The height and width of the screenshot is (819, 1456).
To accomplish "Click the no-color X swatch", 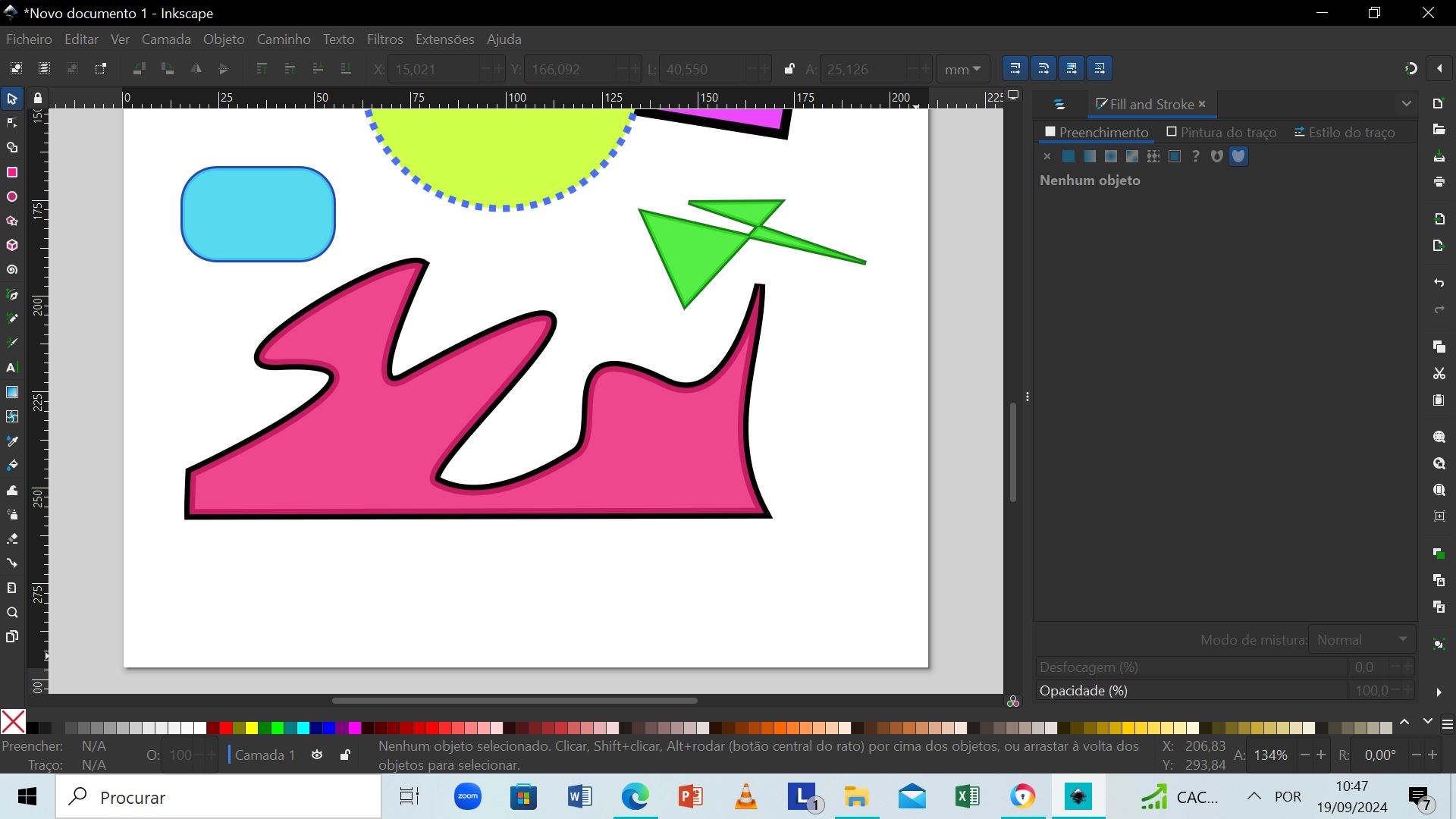I will [13, 722].
